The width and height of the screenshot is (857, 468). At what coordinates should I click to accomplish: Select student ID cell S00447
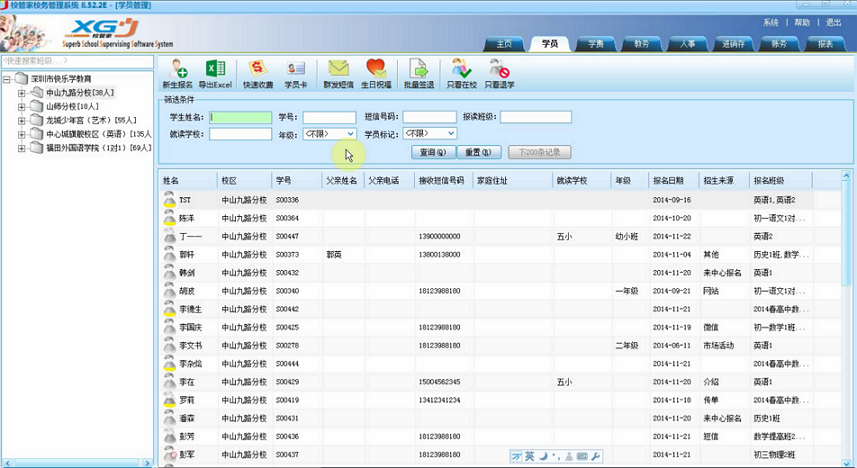pos(287,236)
